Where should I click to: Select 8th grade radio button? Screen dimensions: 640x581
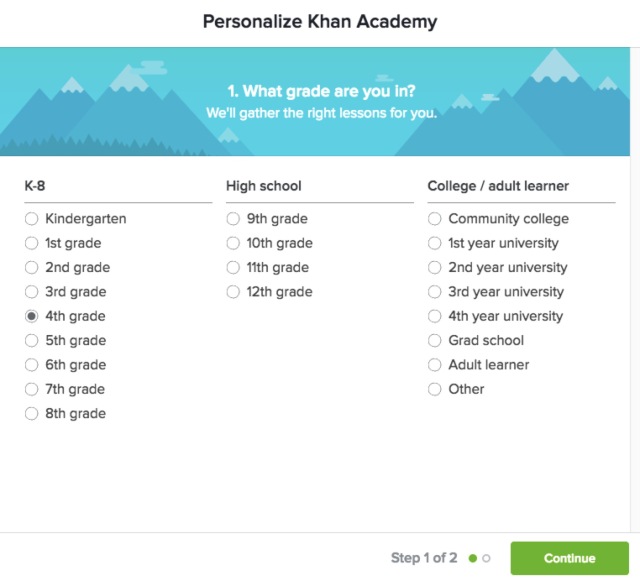pyautogui.click(x=32, y=414)
